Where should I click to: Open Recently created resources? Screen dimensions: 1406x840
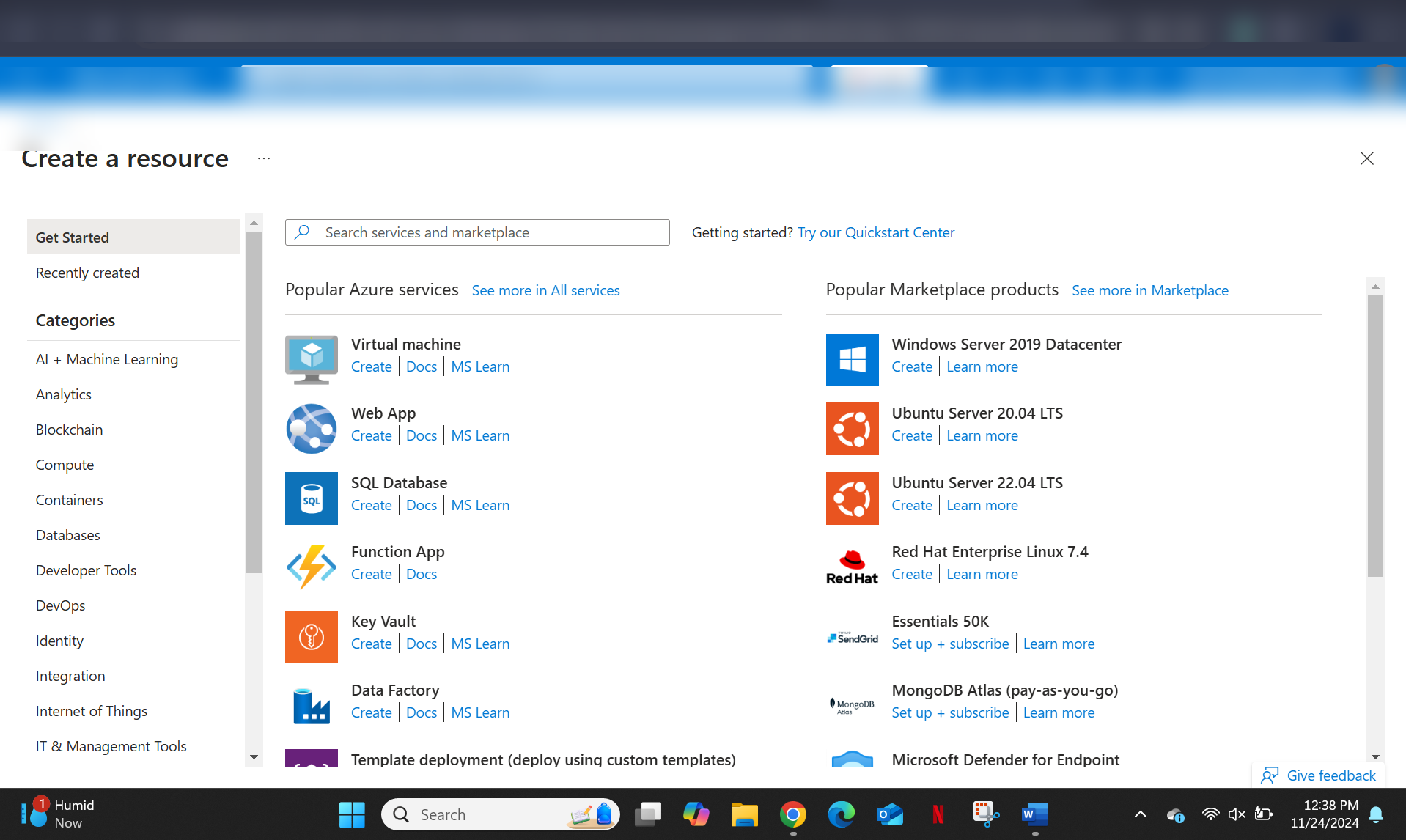click(x=87, y=273)
